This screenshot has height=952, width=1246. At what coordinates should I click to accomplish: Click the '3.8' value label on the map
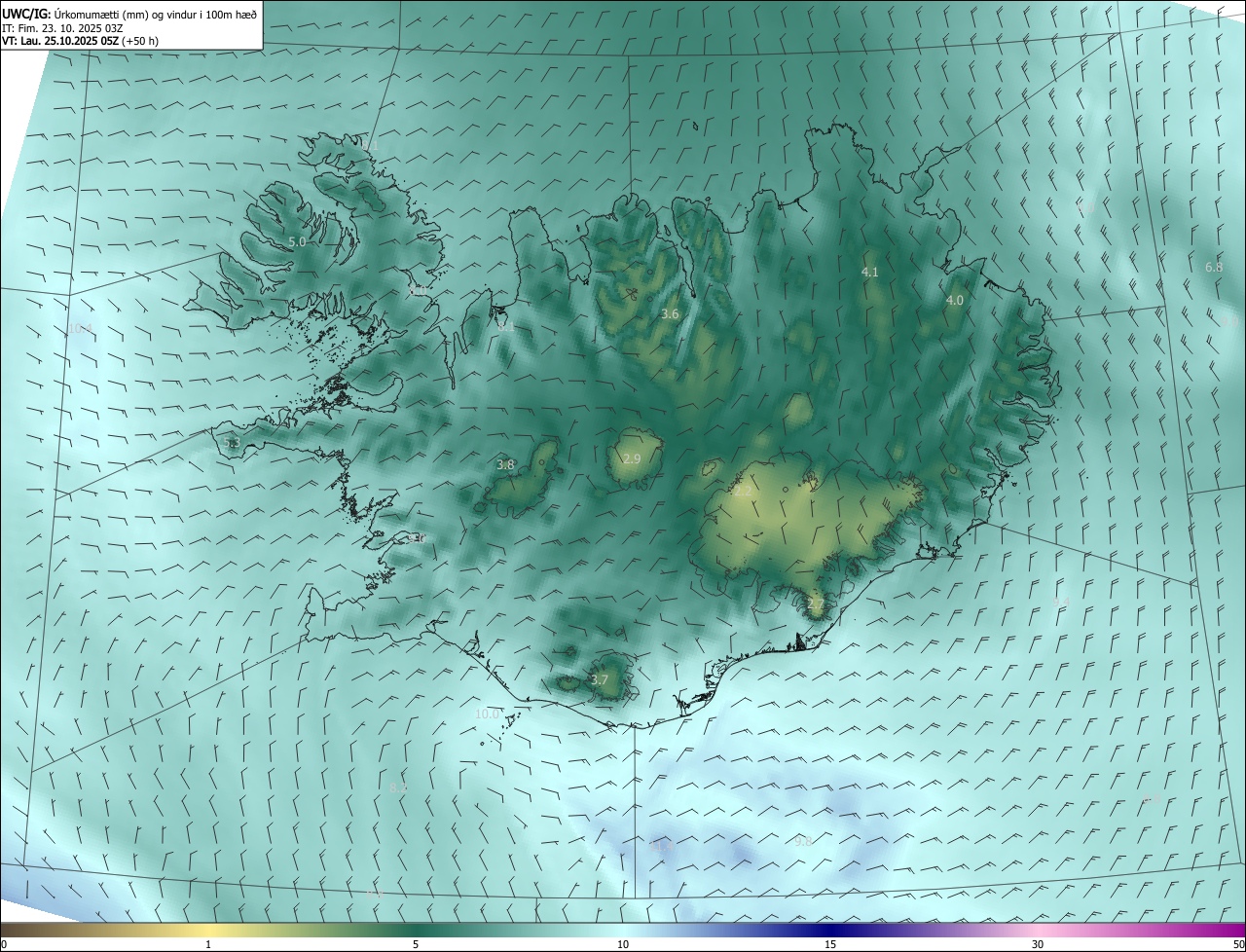[505, 464]
